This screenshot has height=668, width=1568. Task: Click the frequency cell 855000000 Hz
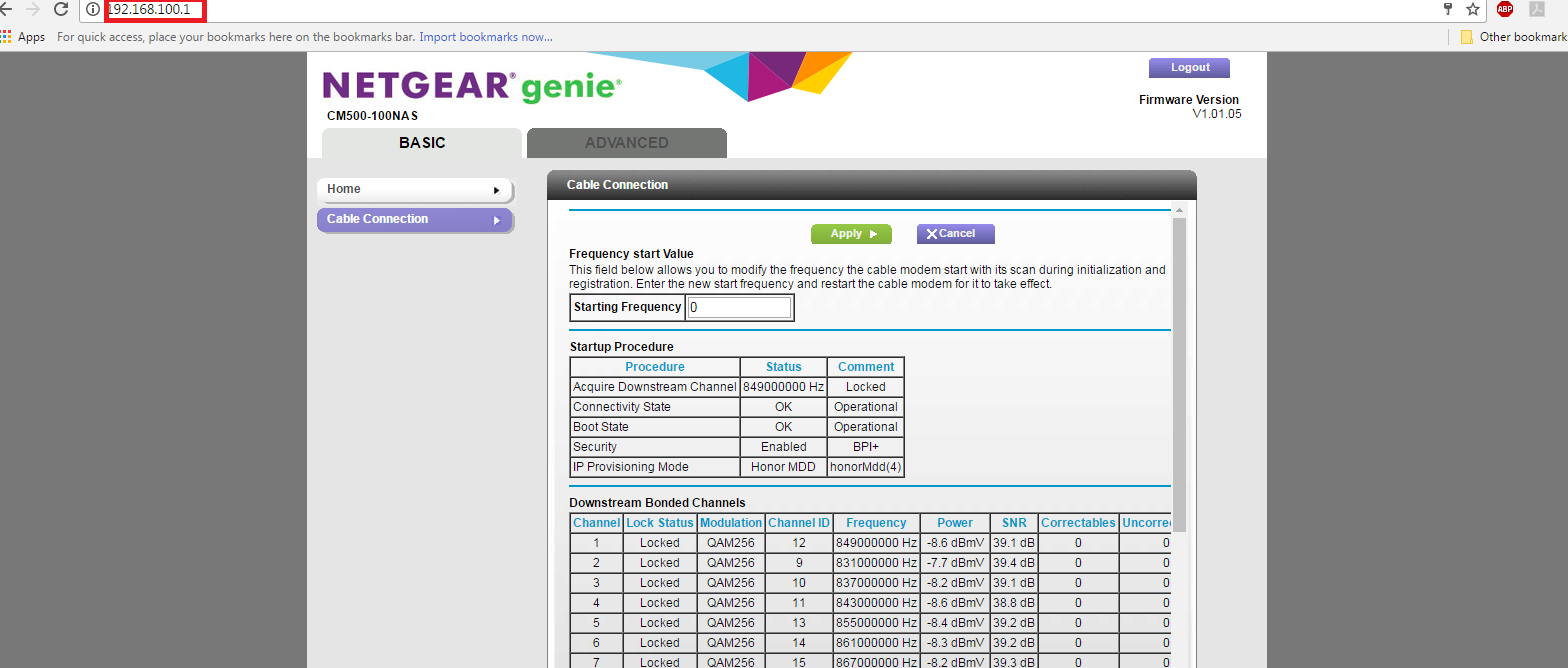(876, 623)
